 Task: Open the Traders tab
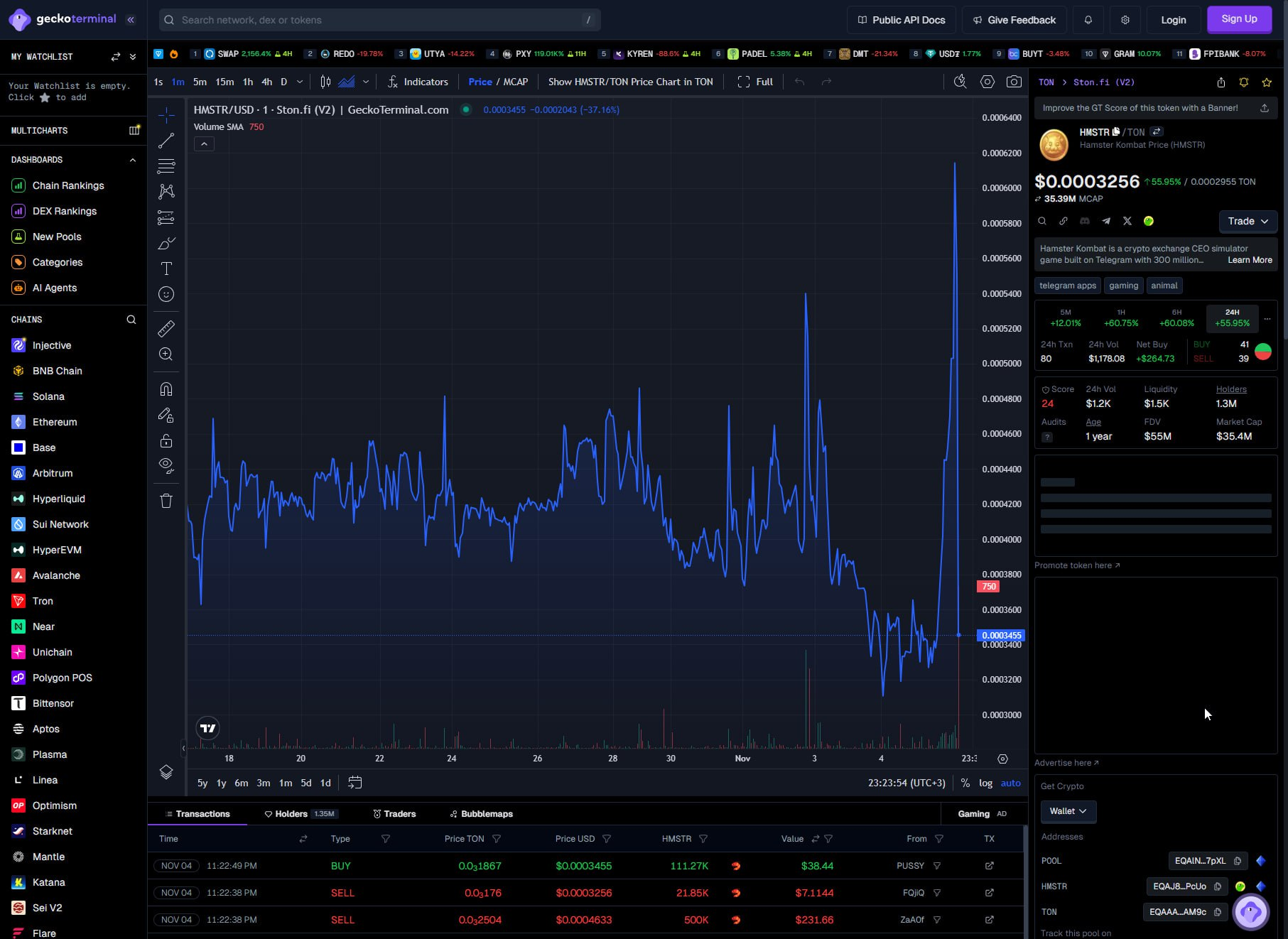394,814
